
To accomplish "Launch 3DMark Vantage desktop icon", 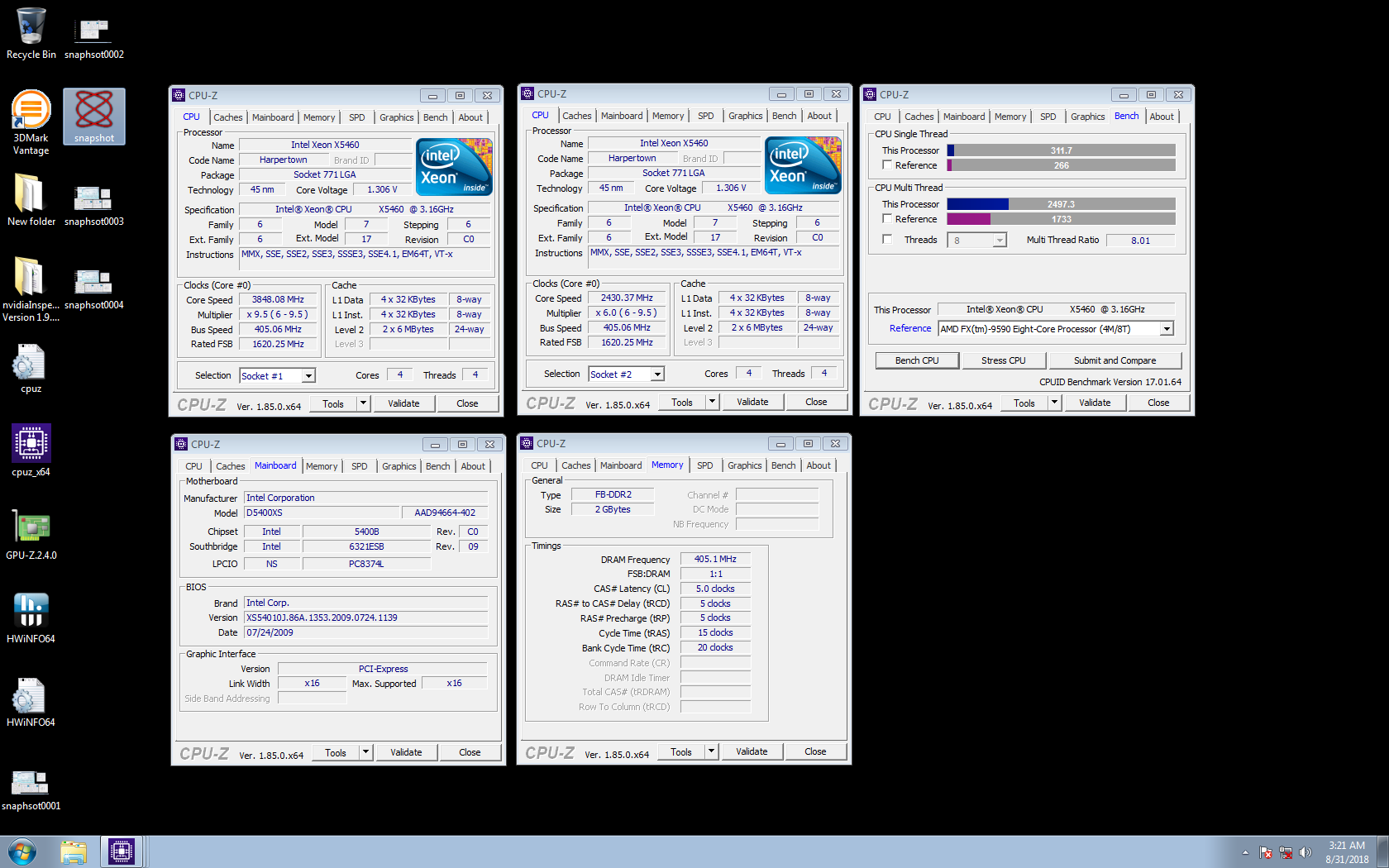I will (31, 122).
